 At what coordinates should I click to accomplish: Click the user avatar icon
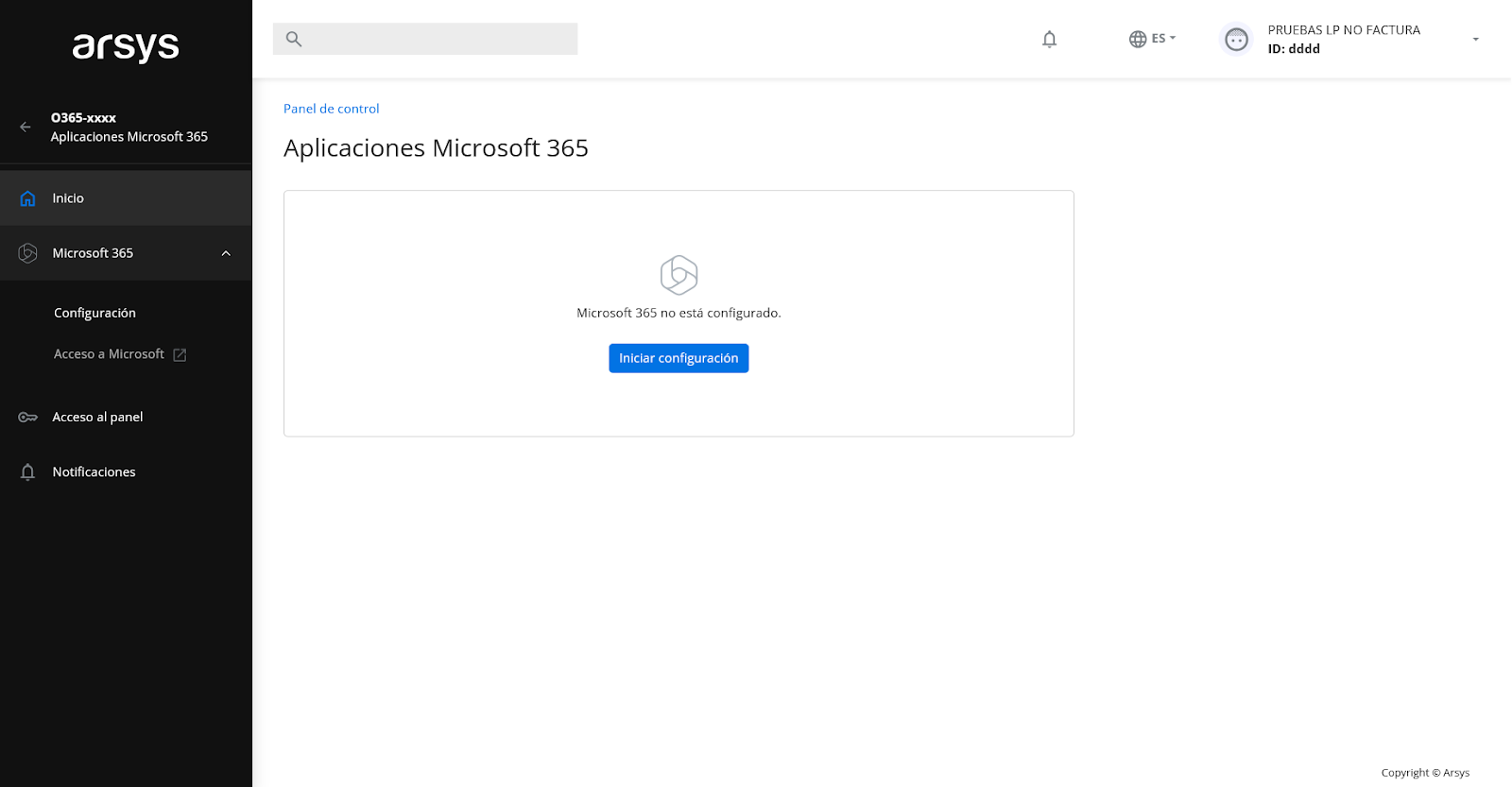coord(1236,39)
